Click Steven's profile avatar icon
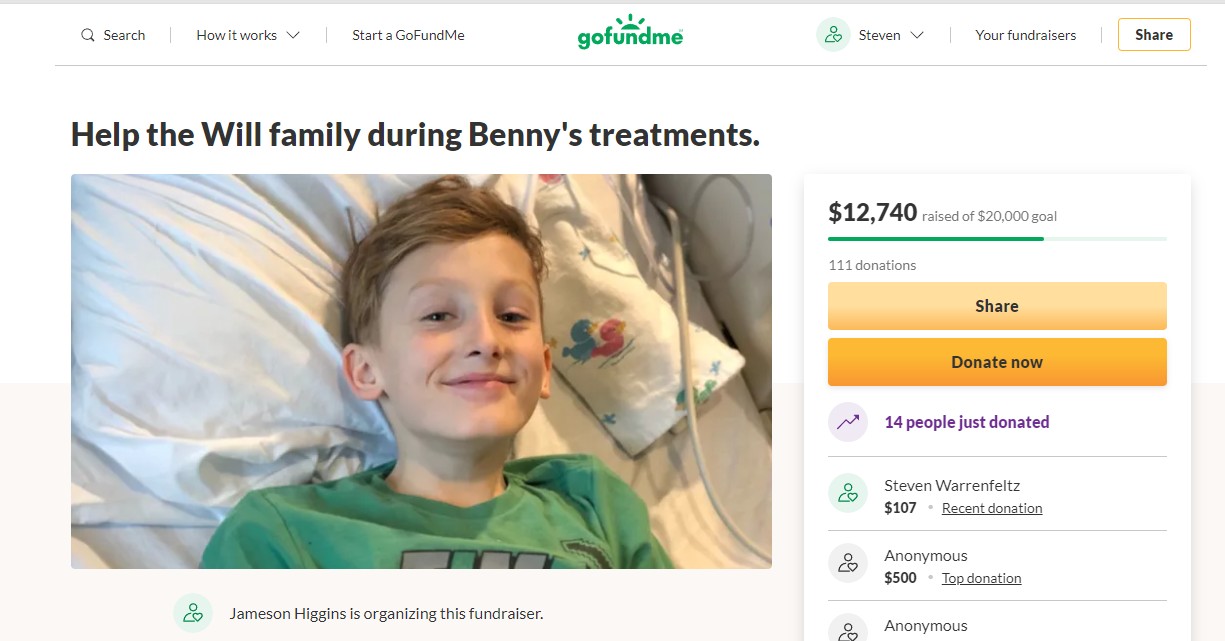 point(833,35)
